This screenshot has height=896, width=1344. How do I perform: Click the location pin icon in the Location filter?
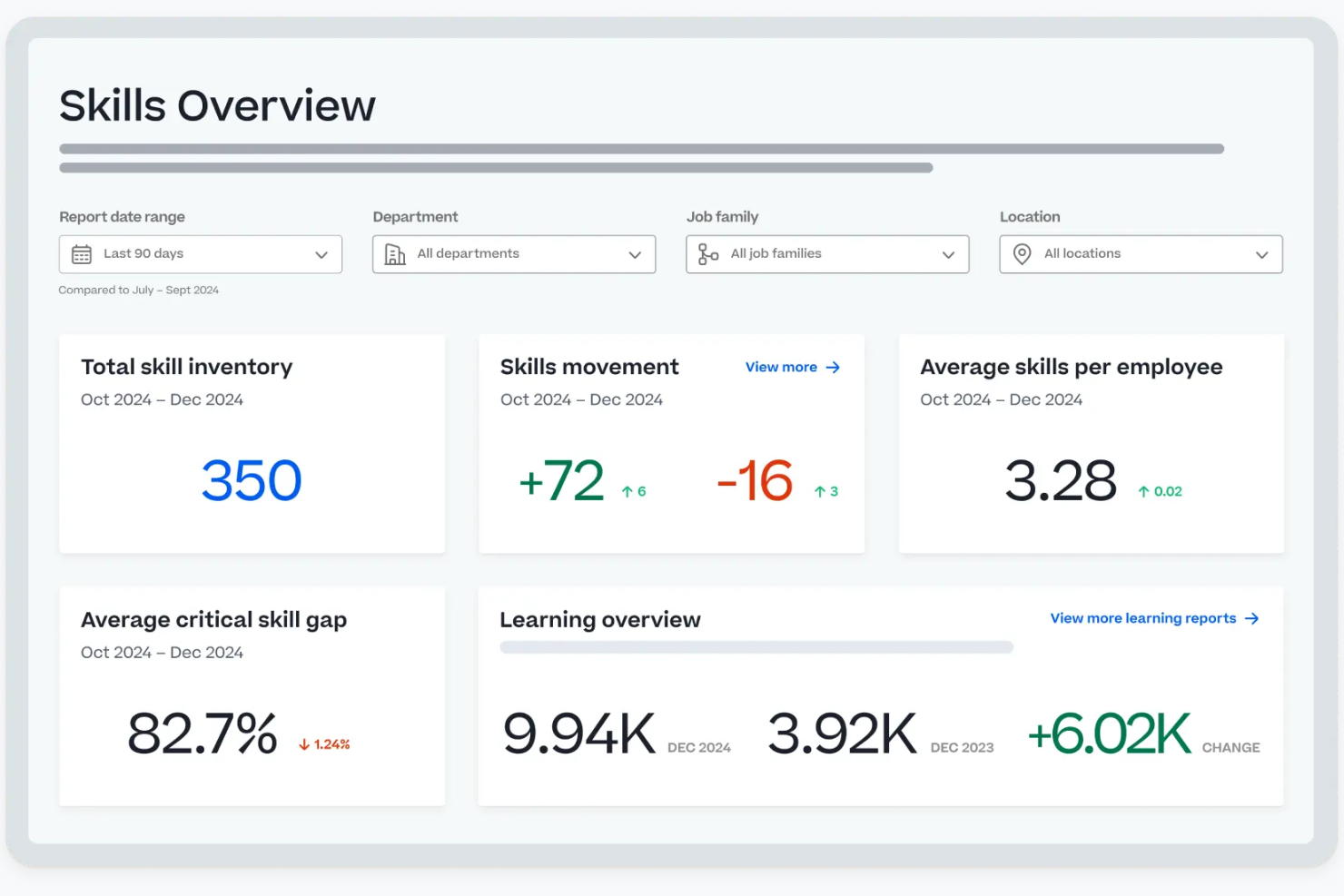(x=1022, y=254)
